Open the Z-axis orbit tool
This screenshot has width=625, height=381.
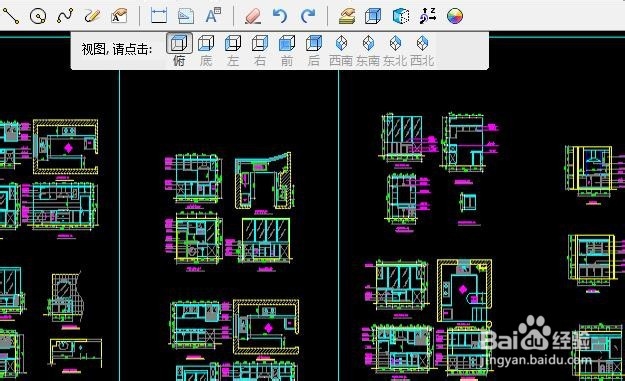tap(428, 16)
